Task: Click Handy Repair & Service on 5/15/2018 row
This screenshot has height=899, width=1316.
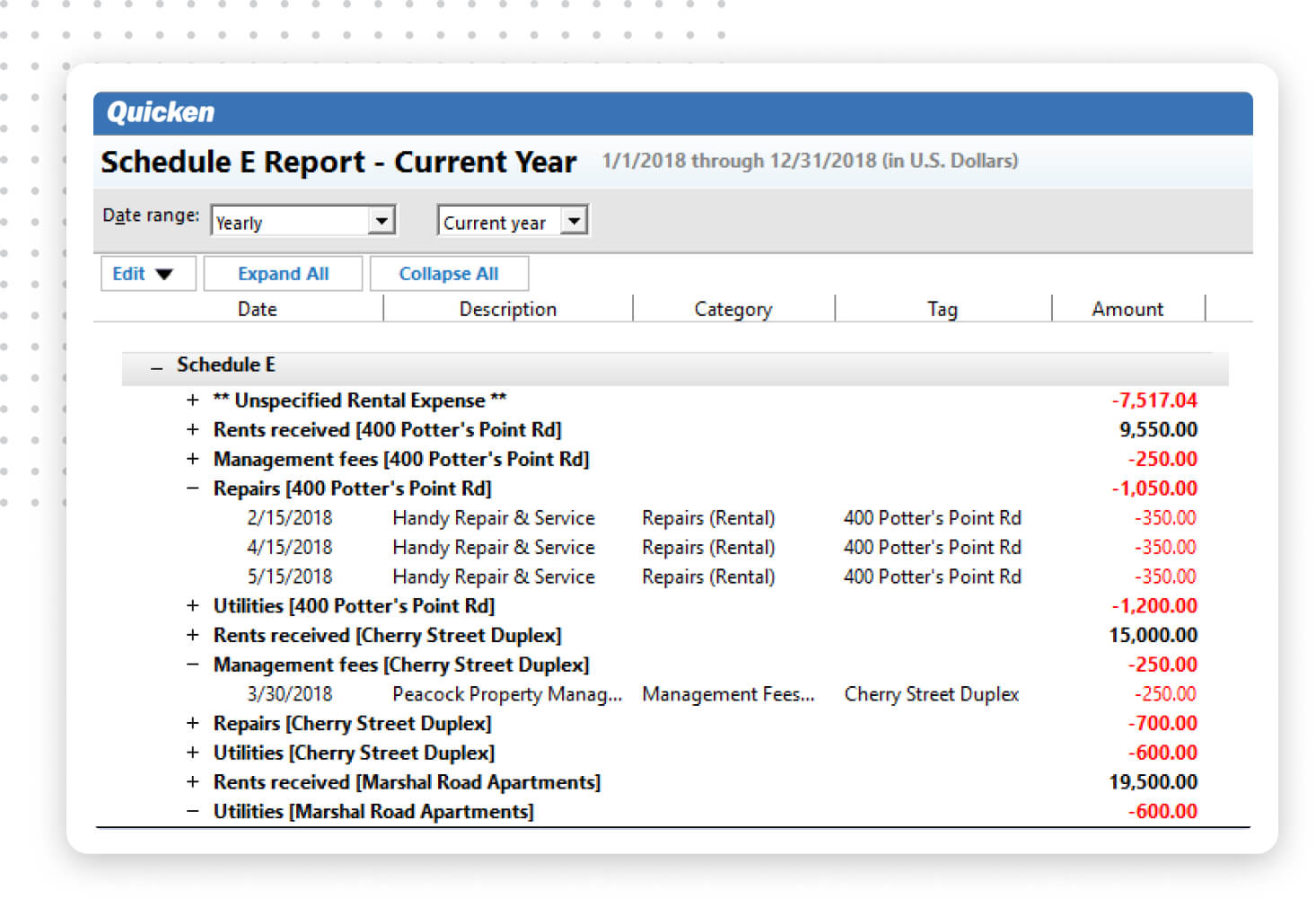Action: pos(494,577)
